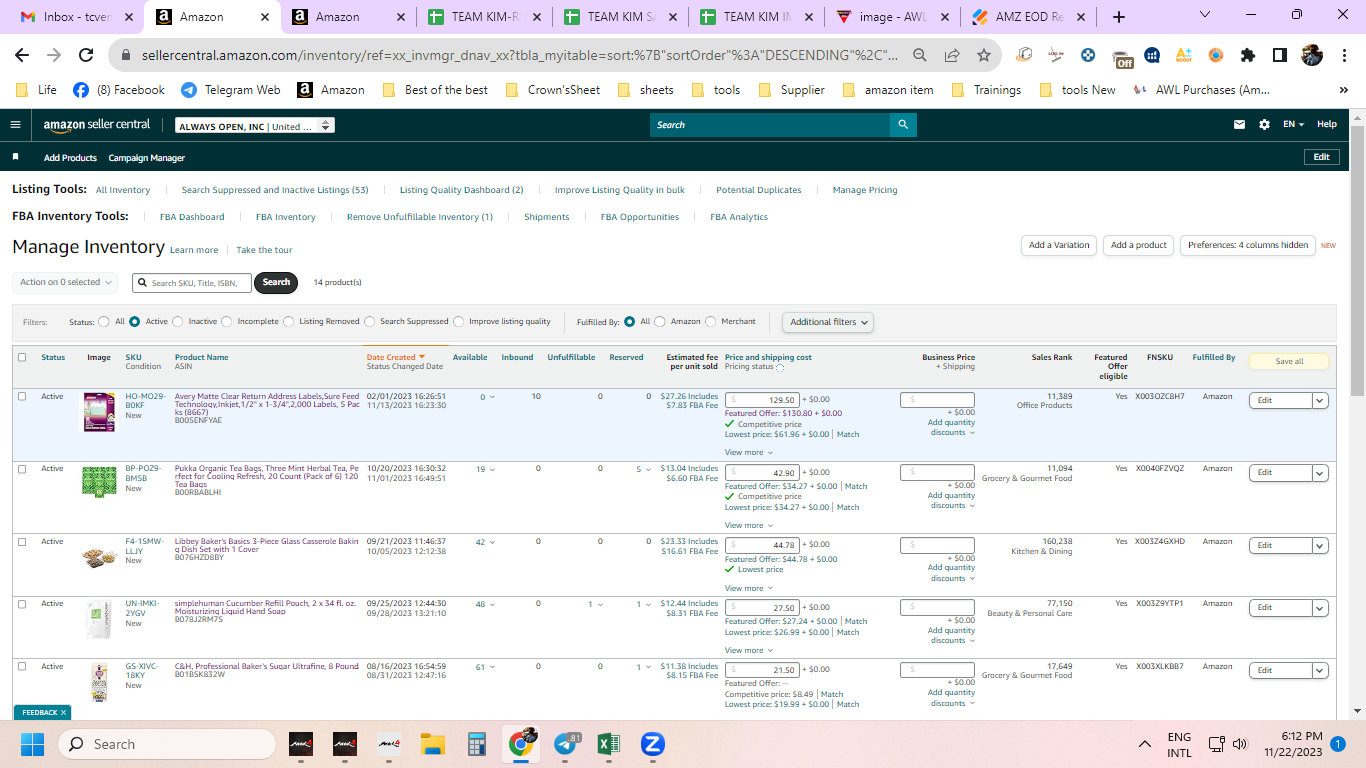The image size is (1366, 768).
Task: Open the Seller Central hamburger menu
Action: pos(15,125)
